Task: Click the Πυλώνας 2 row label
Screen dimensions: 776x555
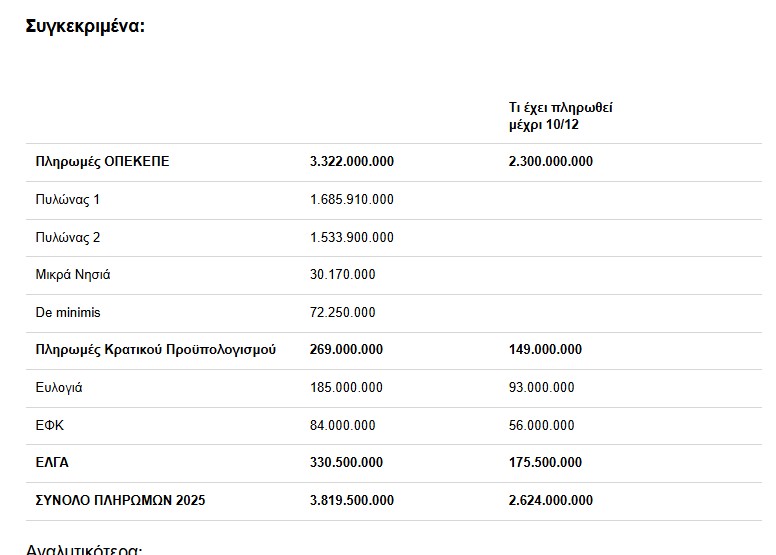Action: [67, 238]
